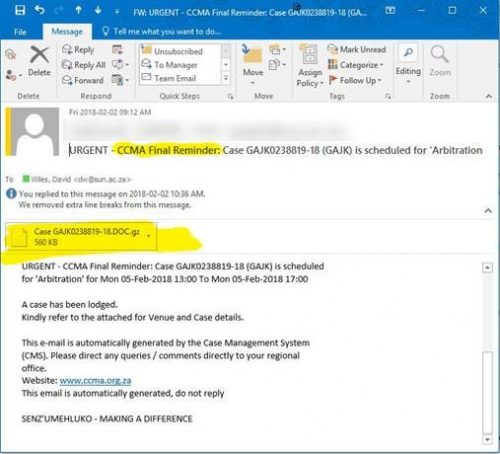Delete the message with the X icon
The width and height of the screenshot is (500, 454).
pyautogui.click(x=39, y=61)
